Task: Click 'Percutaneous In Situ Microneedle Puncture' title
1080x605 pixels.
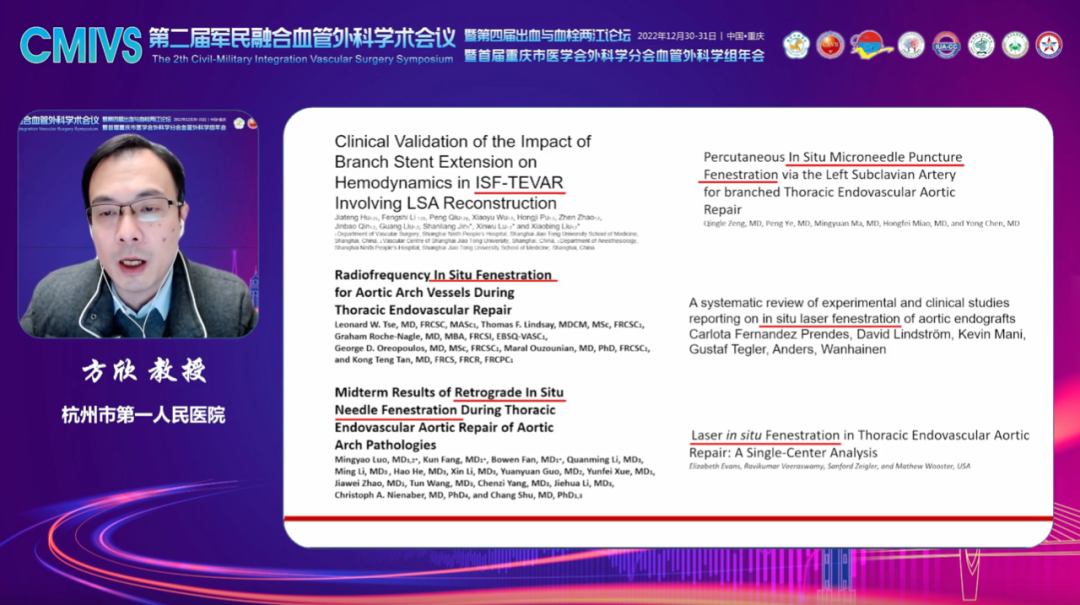Action: [833, 157]
